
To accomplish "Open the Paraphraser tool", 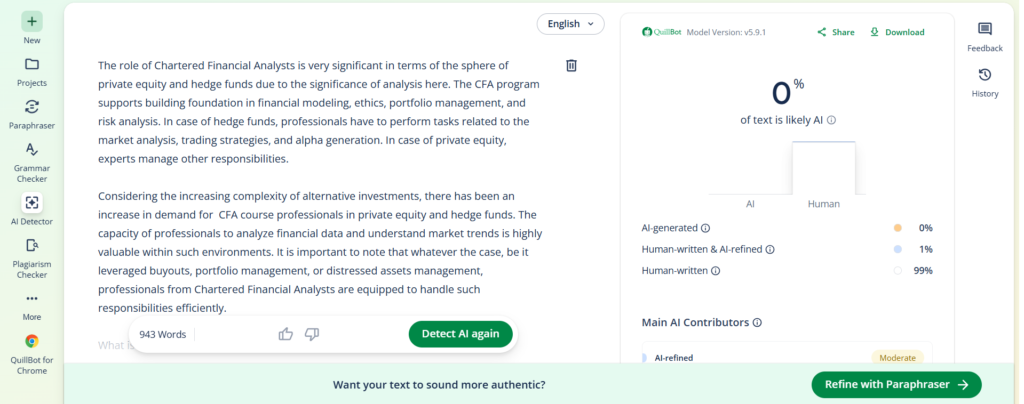I will pos(32,107).
